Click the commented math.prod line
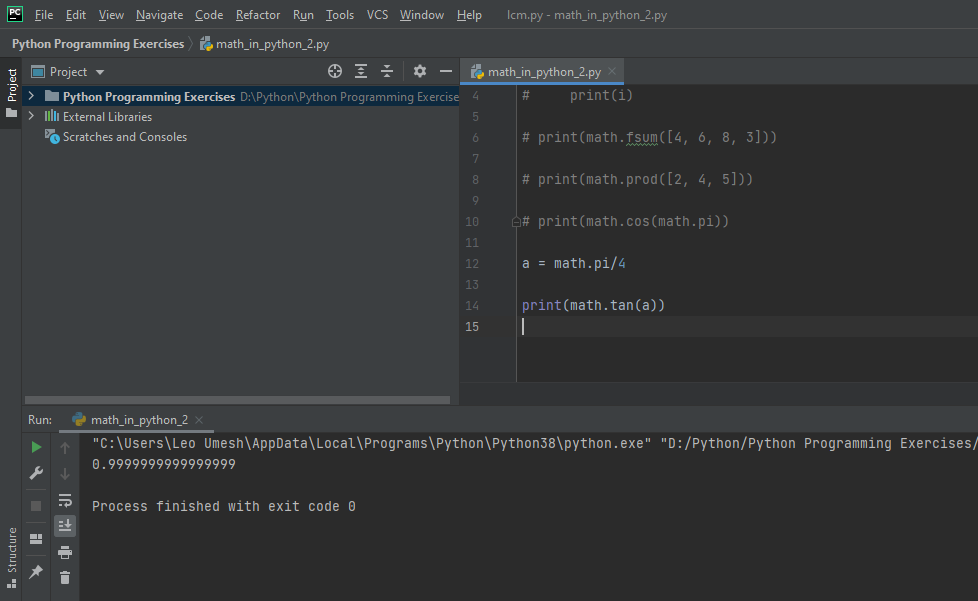Image resolution: width=978 pixels, height=601 pixels. (x=637, y=180)
